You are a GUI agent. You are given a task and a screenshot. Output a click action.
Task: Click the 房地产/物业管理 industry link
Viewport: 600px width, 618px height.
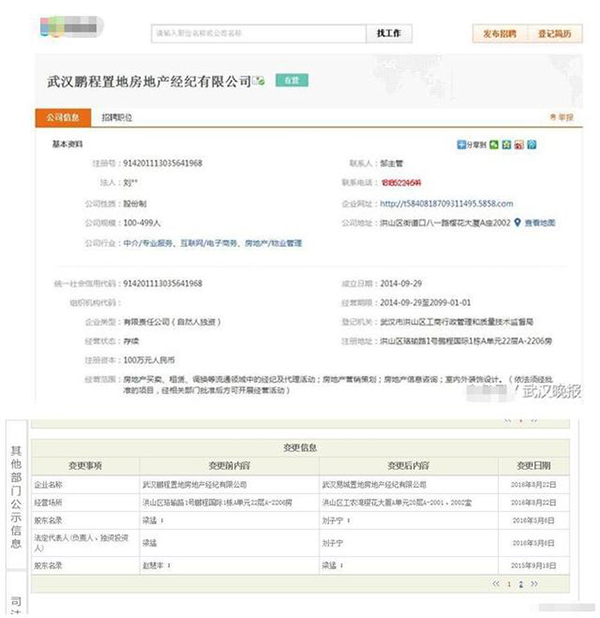point(270,242)
